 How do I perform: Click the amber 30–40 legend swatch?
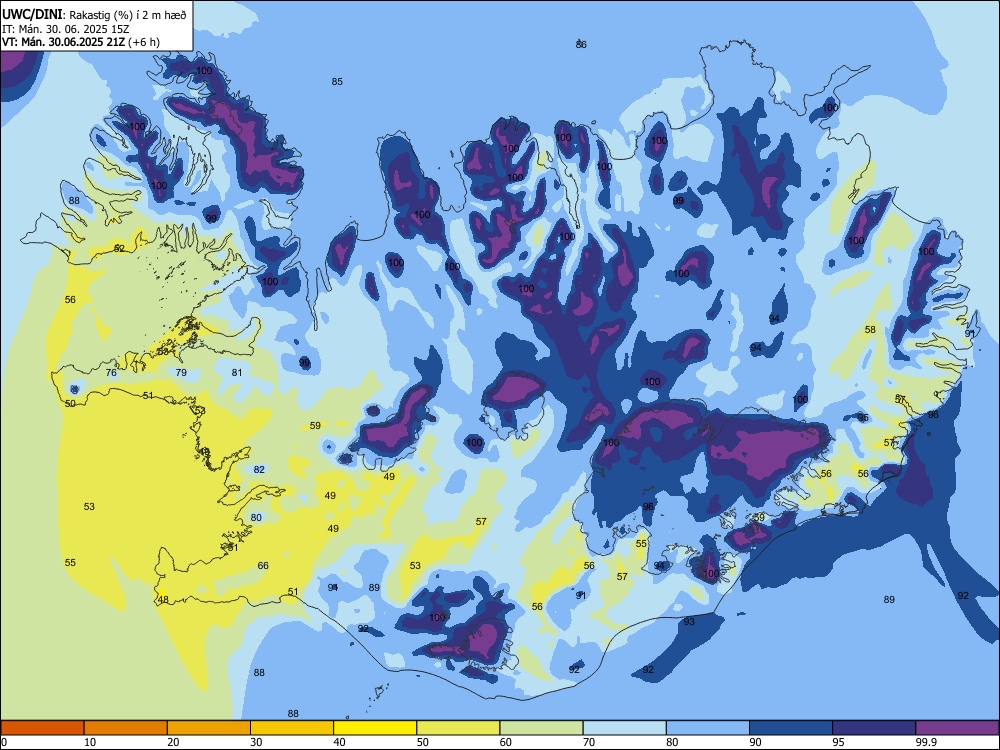coord(292,728)
